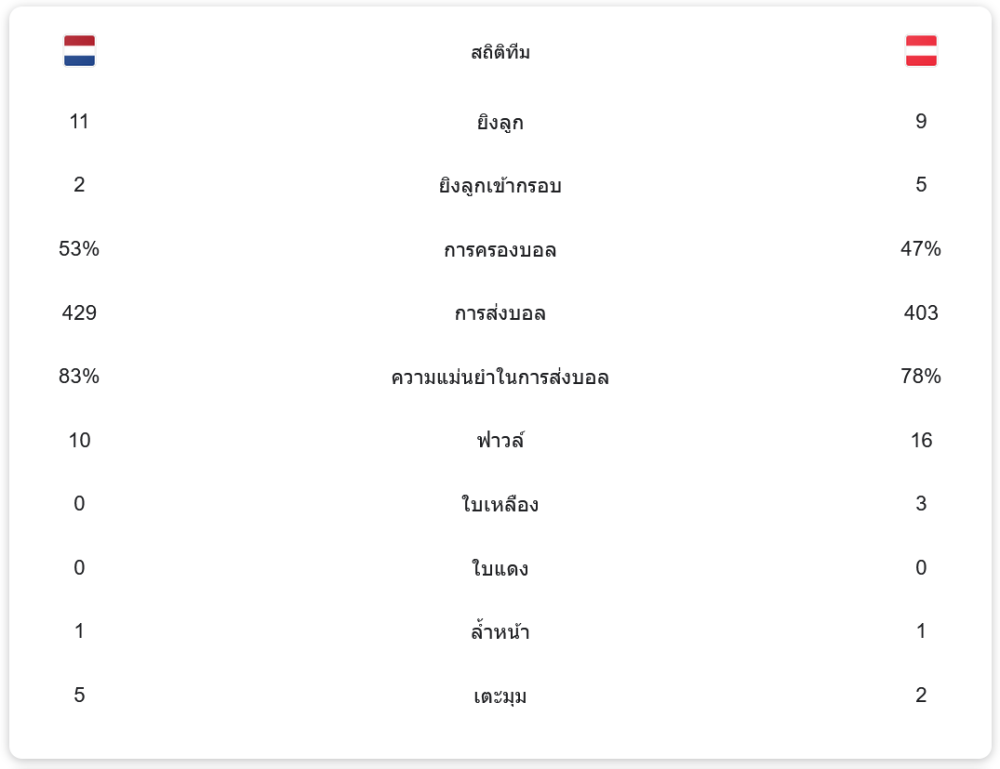Select ความแม่นยำในการส่งบอล label
The image size is (1000, 769).
(x=500, y=378)
